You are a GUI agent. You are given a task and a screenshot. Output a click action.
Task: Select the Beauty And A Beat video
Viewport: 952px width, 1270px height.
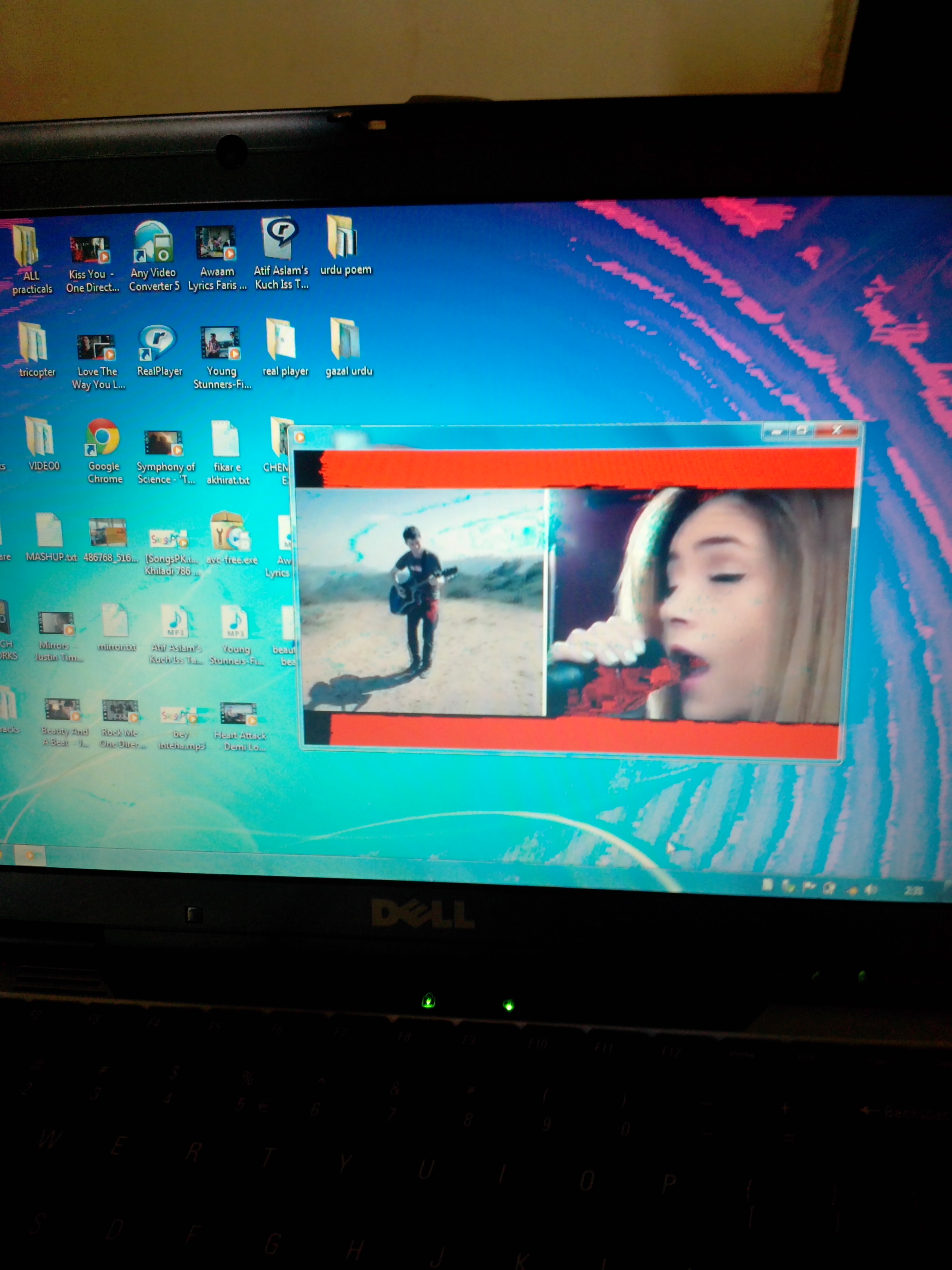point(64,722)
